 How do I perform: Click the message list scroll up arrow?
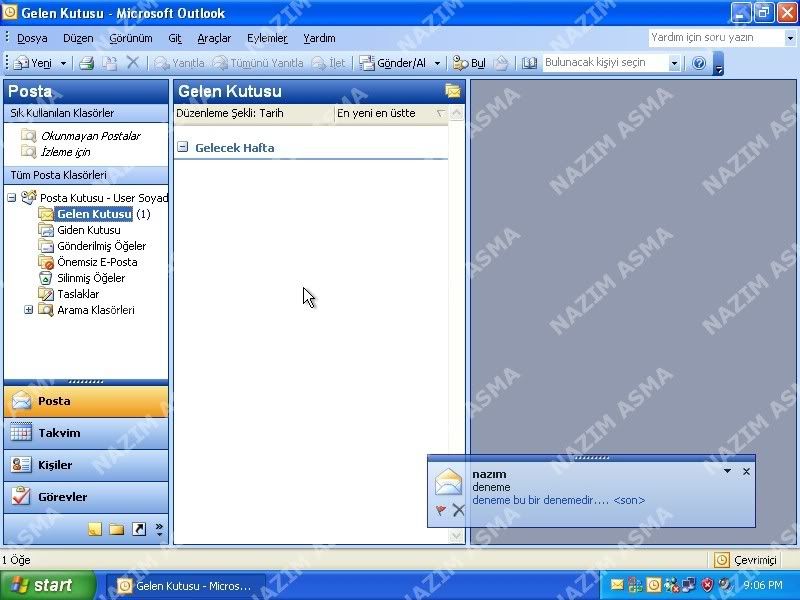coord(457,113)
